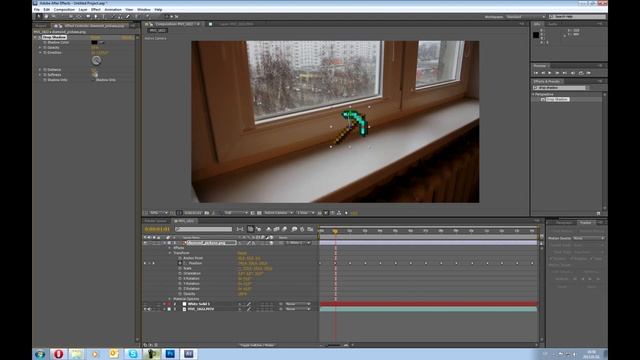Select the Hand tool in toolbar
The image size is (640, 360).
coord(46,17)
